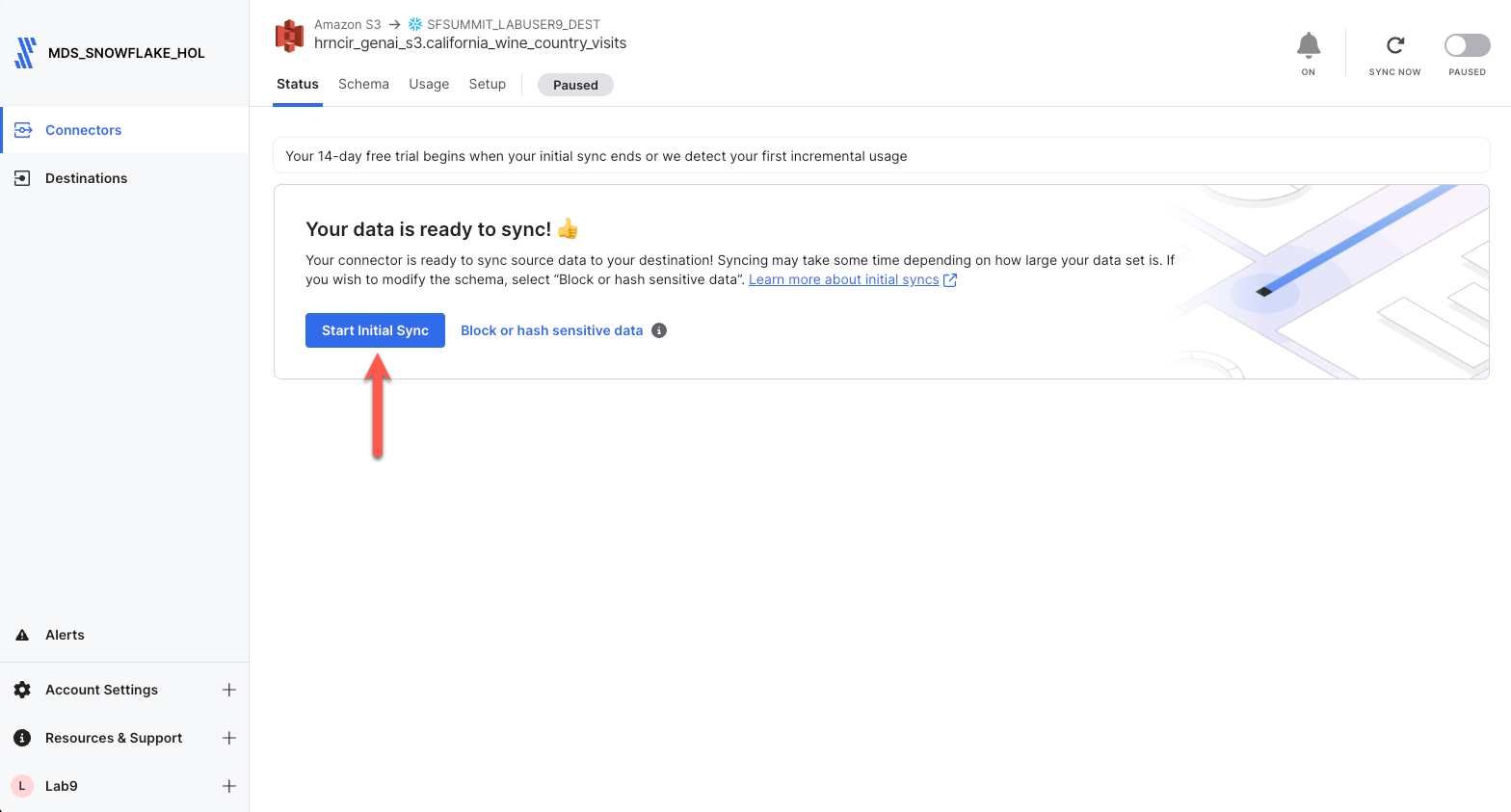The height and width of the screenshot is (812, 1511).
Task: Click the Alerts warning triangle icon
Action: click(x=22, y=635)
